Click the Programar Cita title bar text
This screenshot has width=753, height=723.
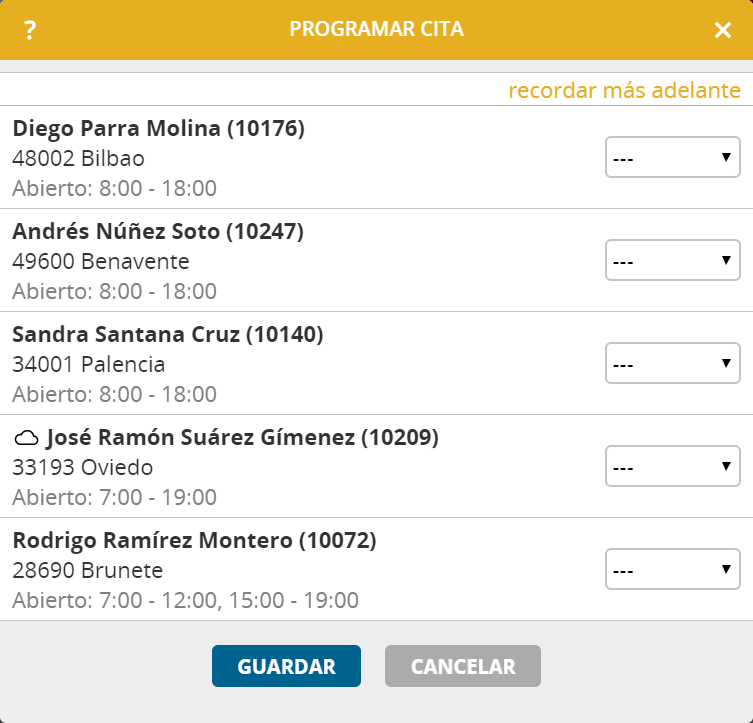[376, 29]
